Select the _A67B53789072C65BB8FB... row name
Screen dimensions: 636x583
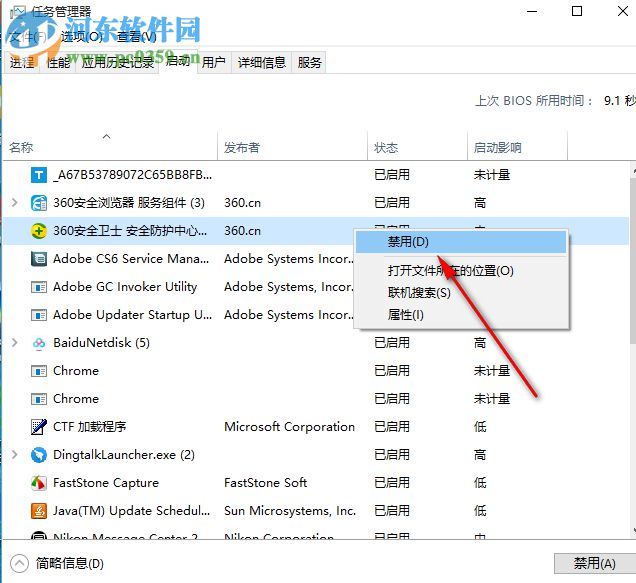133,175
